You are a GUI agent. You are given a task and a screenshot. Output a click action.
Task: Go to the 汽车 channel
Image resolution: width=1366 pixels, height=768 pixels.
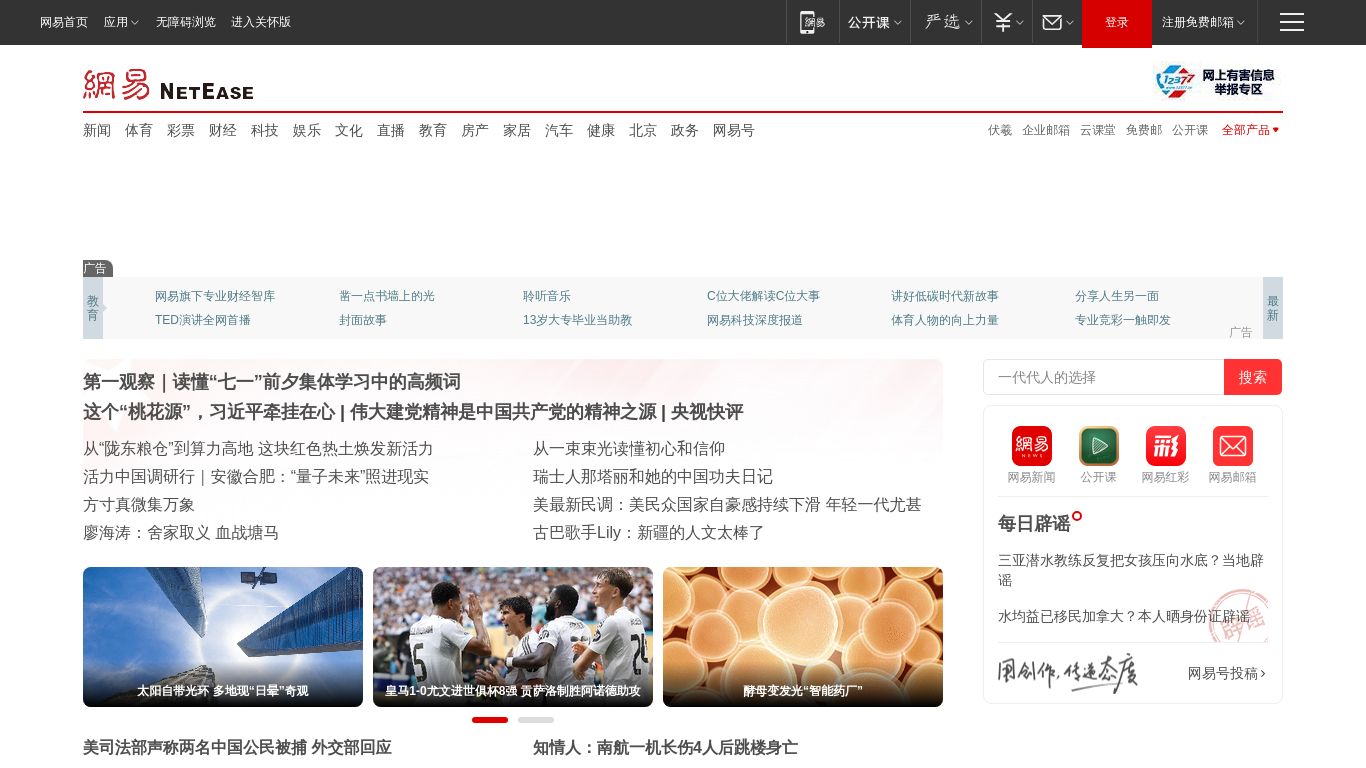pos(559,130)
